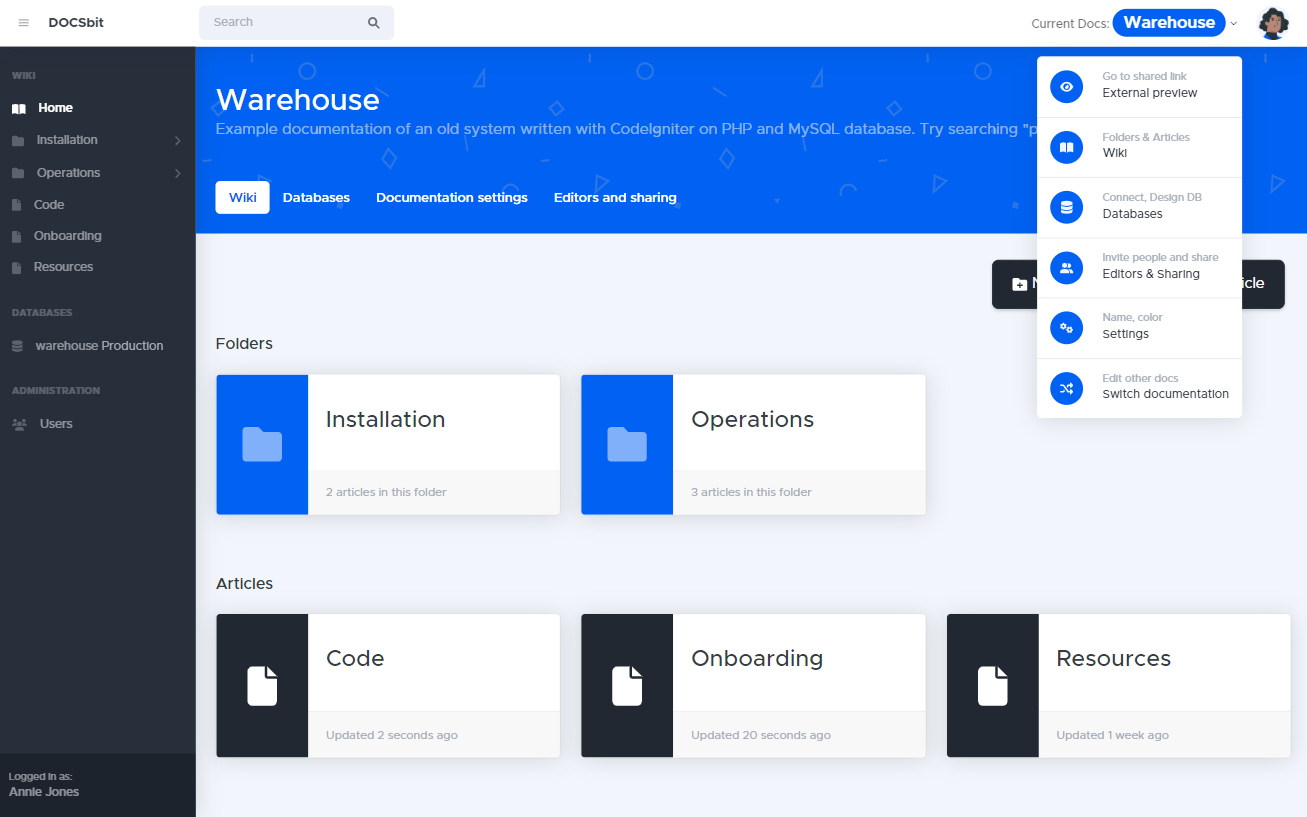Click the Editors & Sharing people icon
Image resolution: width=1307 pixels, height=817 pixels.
[1066, 267]
